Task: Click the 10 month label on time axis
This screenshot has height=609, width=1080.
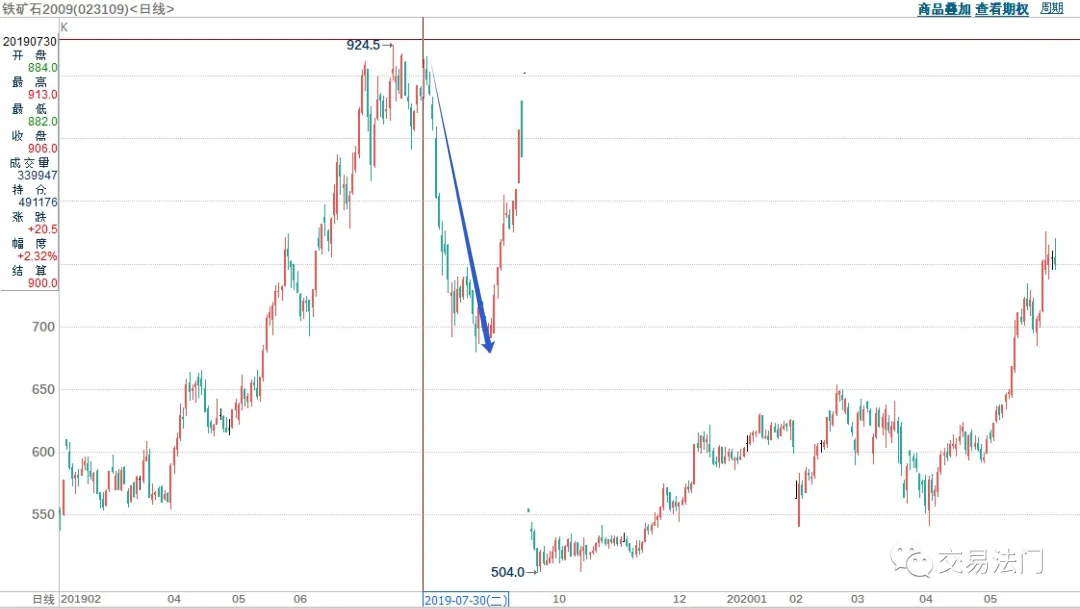Action: 559,599
